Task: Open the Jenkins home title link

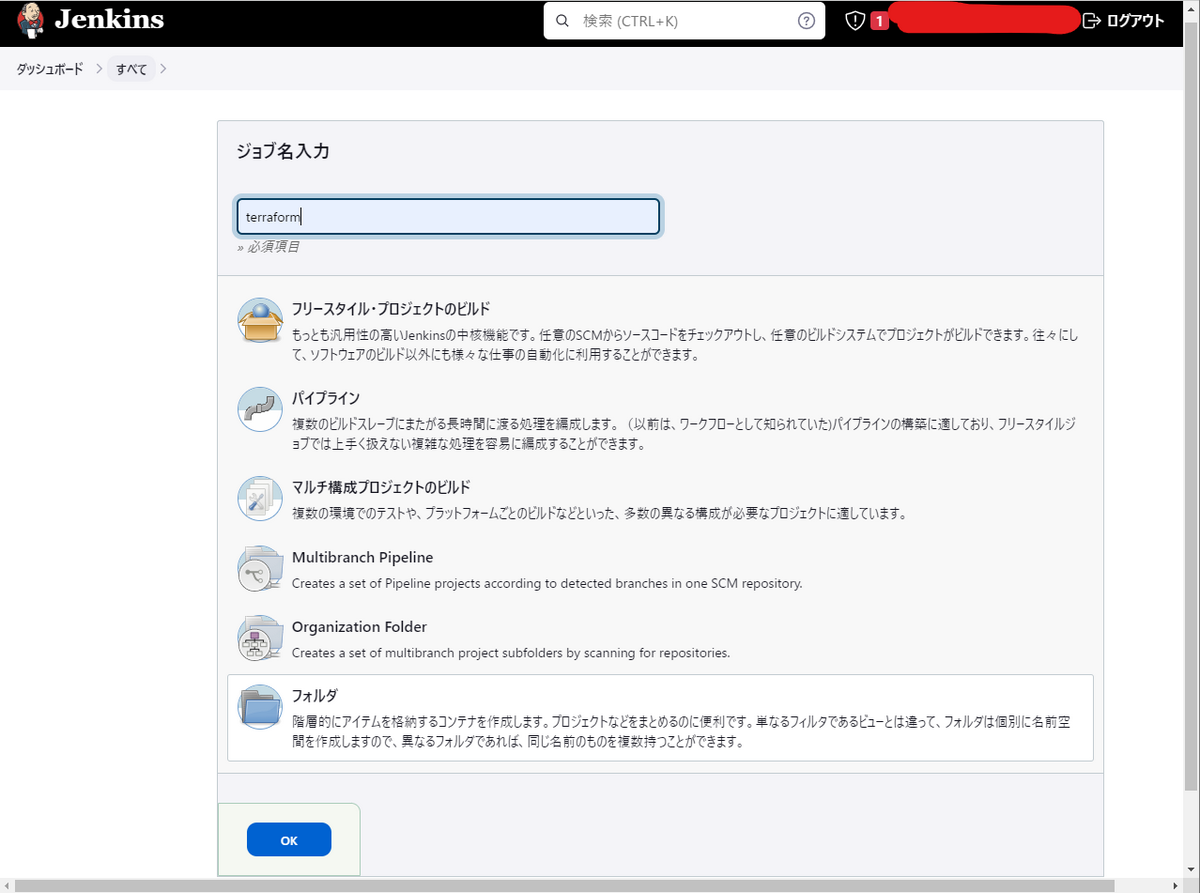Action: point(109,20)
